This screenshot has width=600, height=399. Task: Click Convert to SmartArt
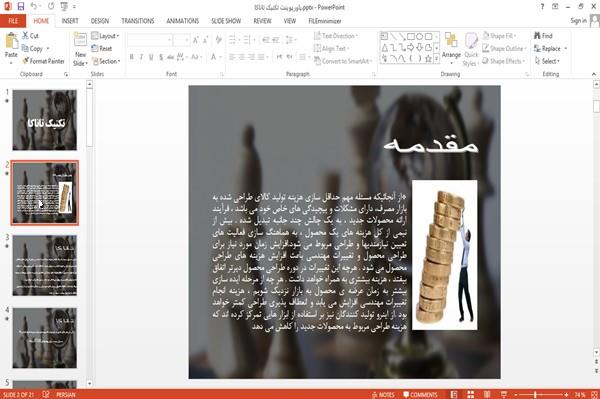point(343,61)
